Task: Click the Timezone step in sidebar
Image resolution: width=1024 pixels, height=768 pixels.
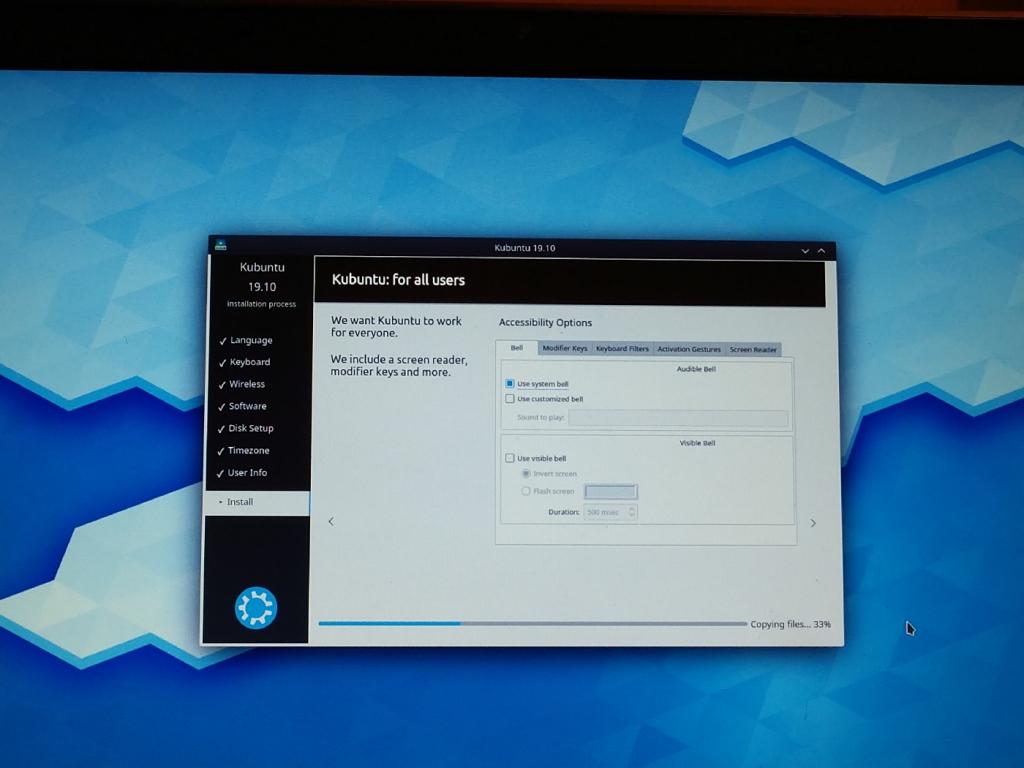Action: point(248,450)
